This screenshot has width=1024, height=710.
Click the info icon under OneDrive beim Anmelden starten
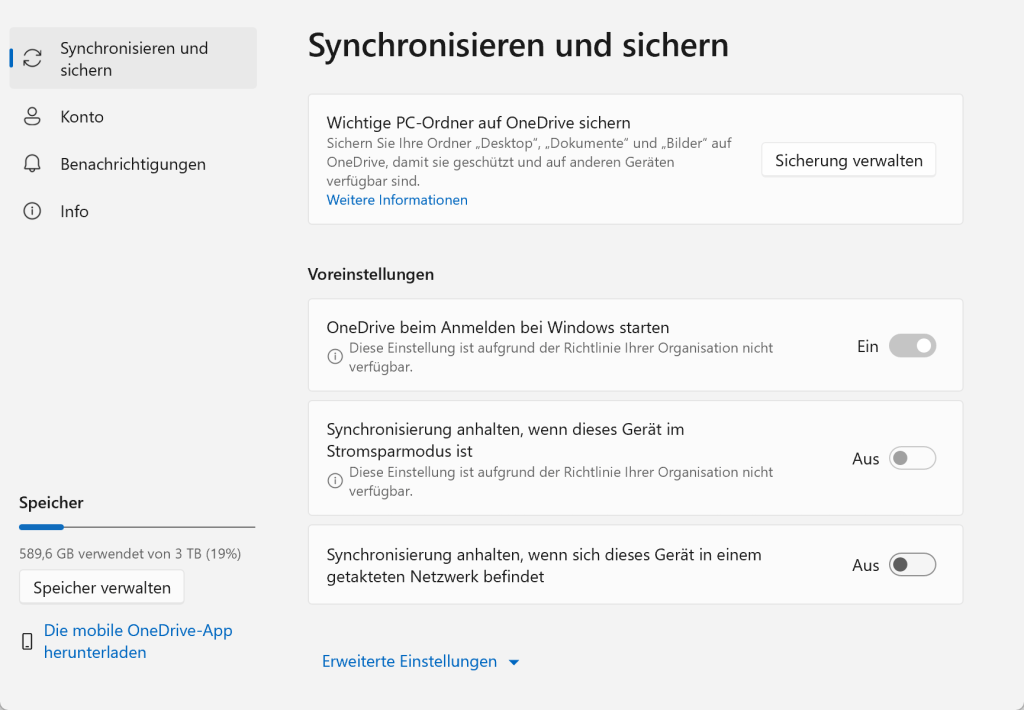(335, 355)
